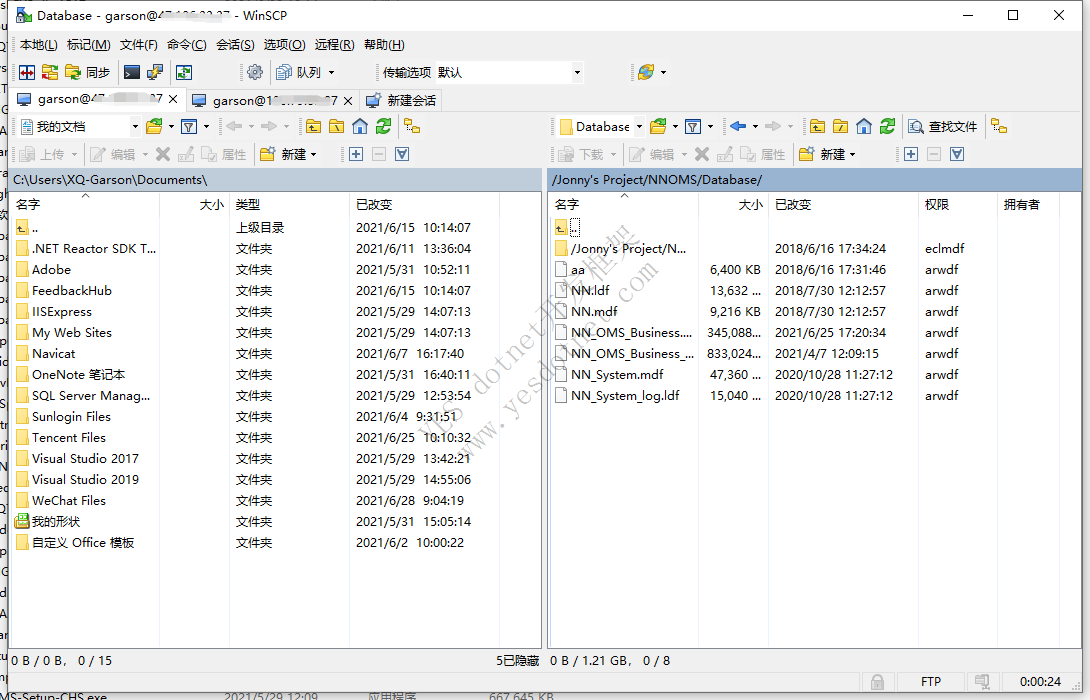Viewport: 1090px width, 700px height.
Task: Click local panel select all files icon
Action: pos(402,154)
